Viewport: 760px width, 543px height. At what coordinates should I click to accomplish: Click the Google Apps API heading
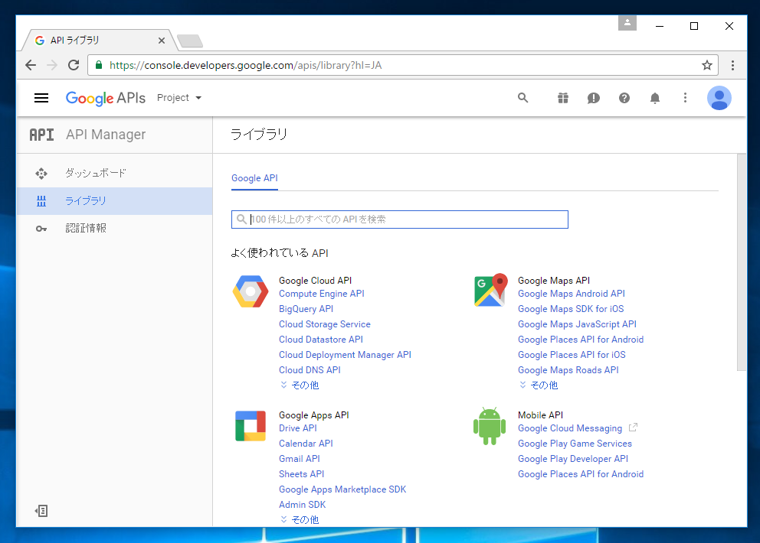(x=314, y=415)
